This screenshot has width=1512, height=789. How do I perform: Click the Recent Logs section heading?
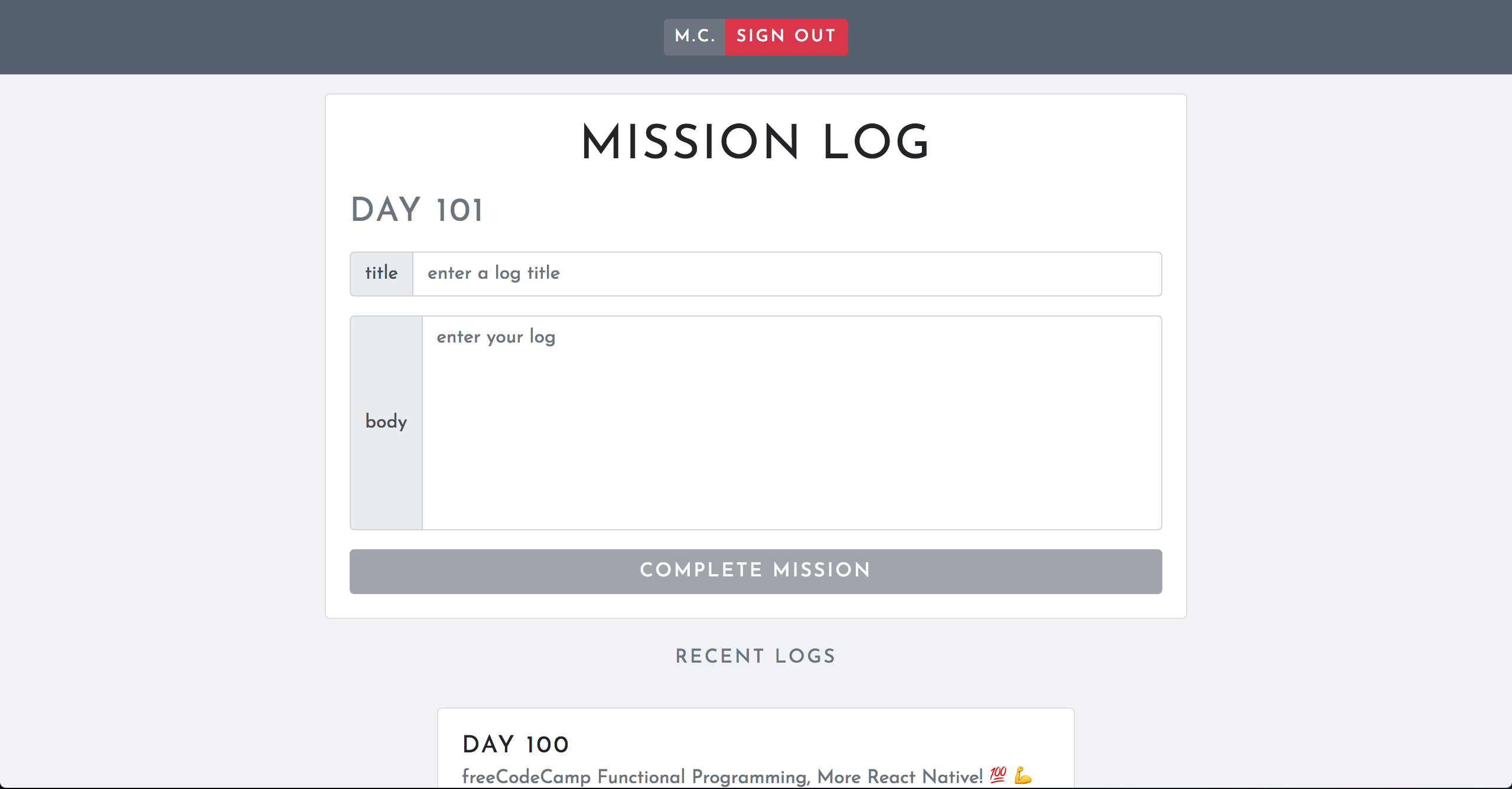(755, 656)
